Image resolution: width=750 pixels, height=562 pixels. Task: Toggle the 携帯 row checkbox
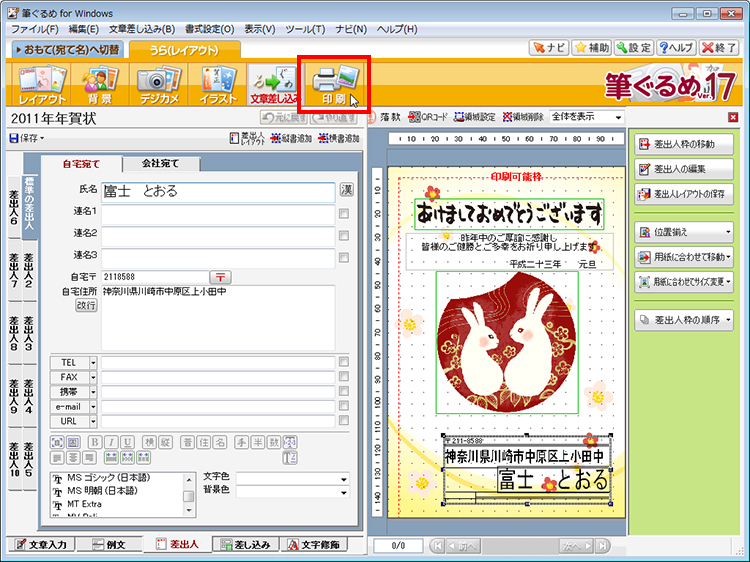pos(344,391)
